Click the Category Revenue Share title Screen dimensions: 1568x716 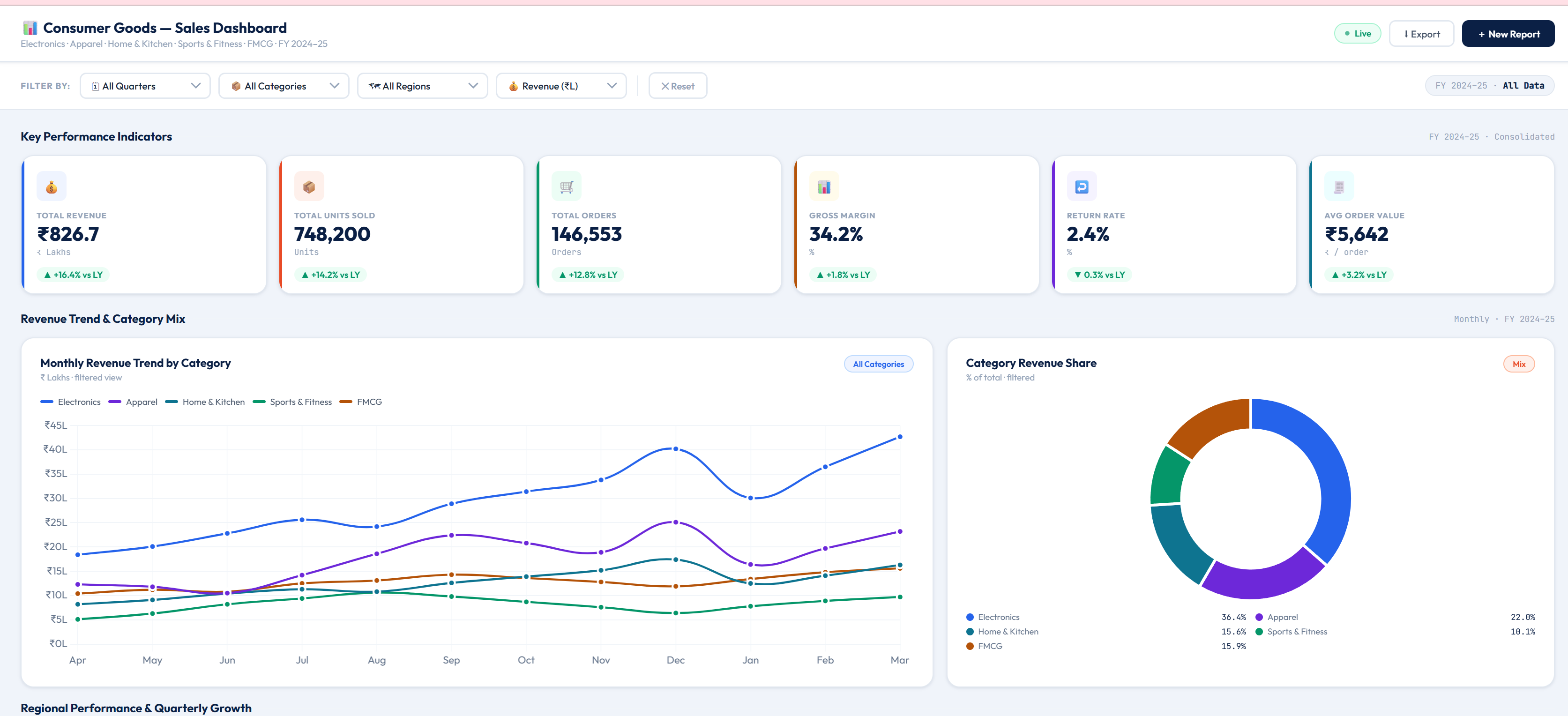tap(1030, 364)
